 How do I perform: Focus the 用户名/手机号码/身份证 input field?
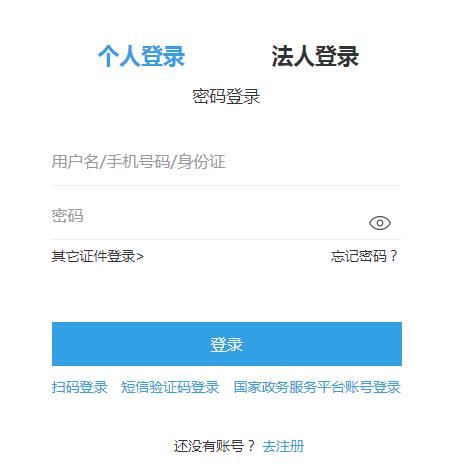tap(226, 162)
